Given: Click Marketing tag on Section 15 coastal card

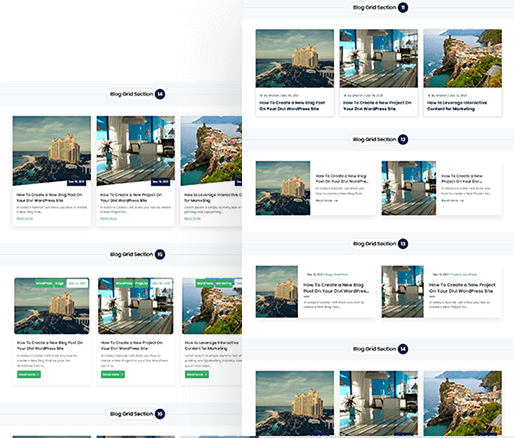Looking at the screenshot, I should click(223, 283).
